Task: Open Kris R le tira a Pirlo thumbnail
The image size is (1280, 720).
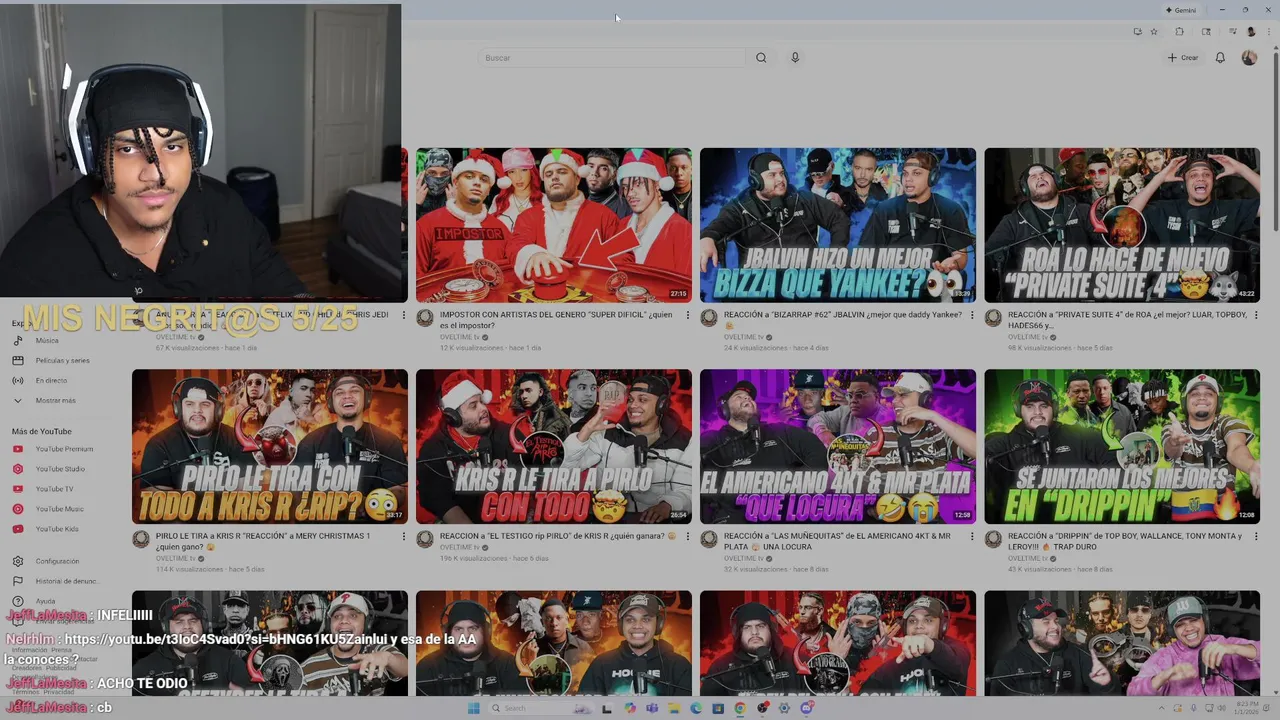Action: tap(554, 447)
